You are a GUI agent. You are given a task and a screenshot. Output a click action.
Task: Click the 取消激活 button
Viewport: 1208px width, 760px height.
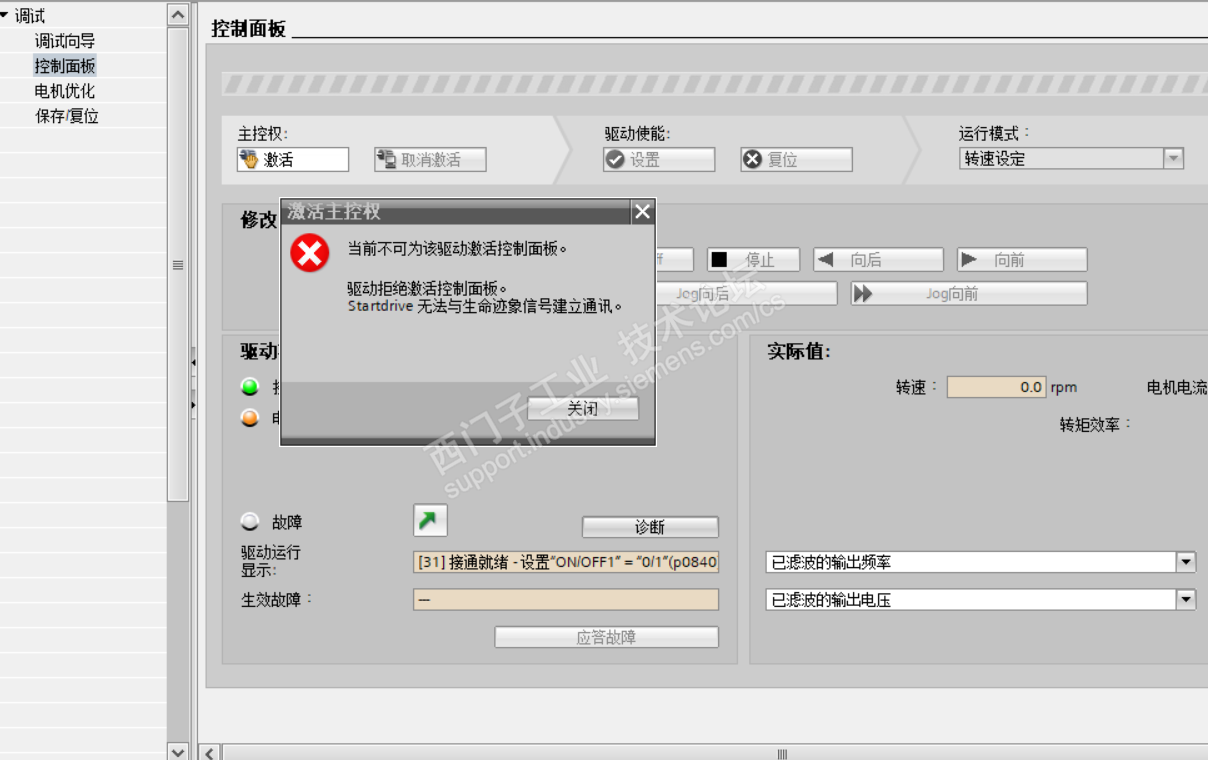[x=430, y=159]
